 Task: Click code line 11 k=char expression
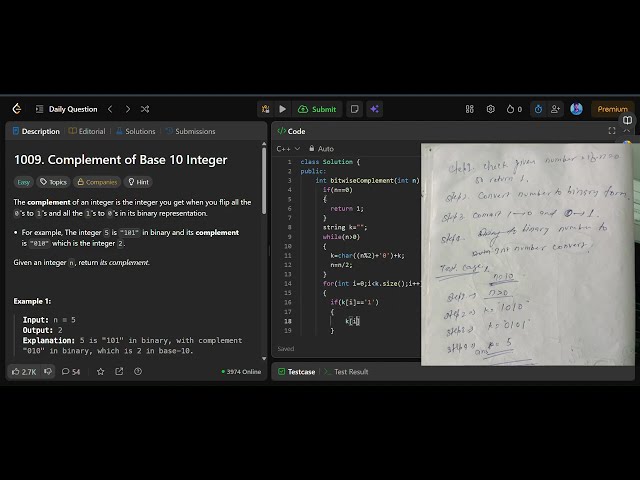[x=367, y=256]
